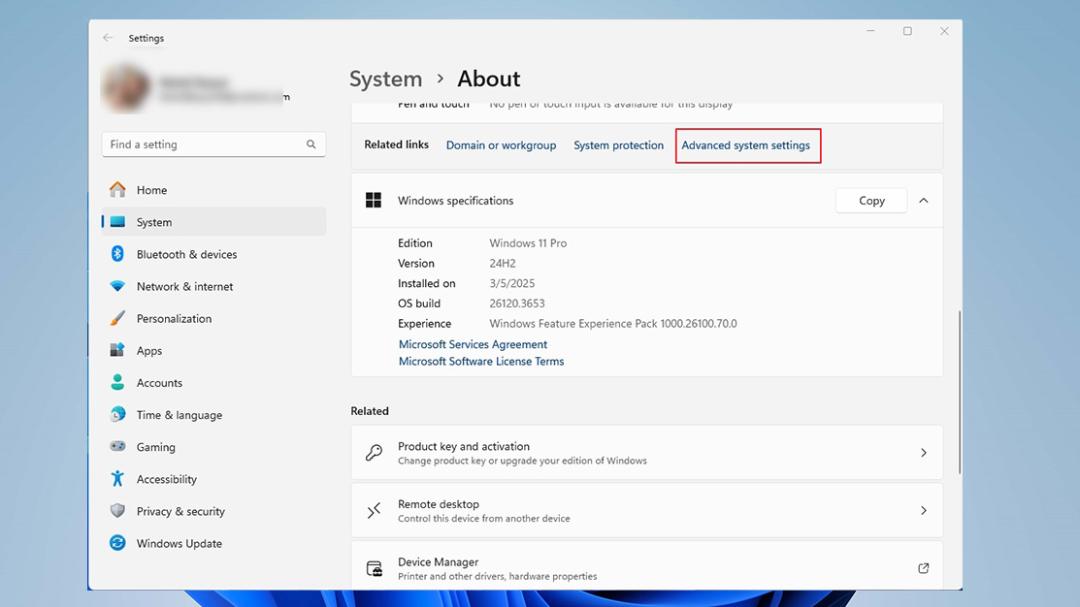This screenshot has height=607, width=1080.
Task: Open Bluetooth & devices settings icon
Action: point(117,254)
